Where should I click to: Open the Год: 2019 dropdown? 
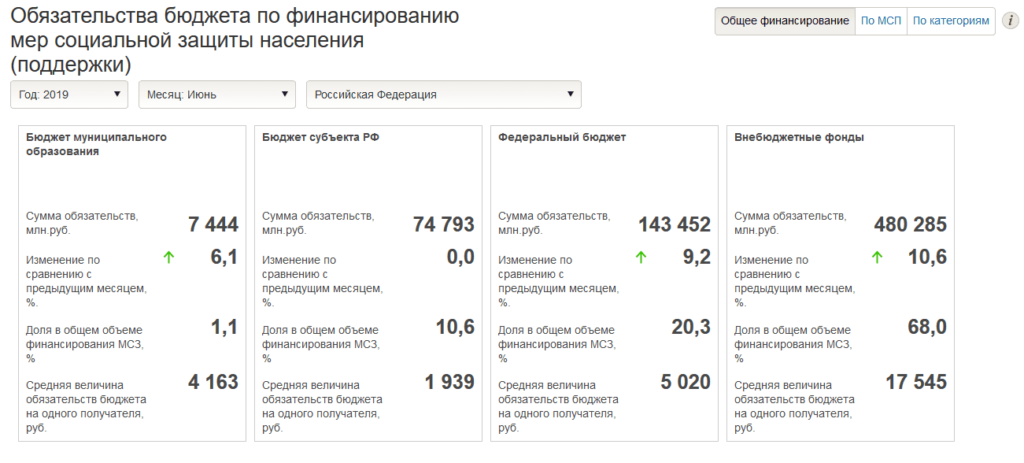click(69, 94)
